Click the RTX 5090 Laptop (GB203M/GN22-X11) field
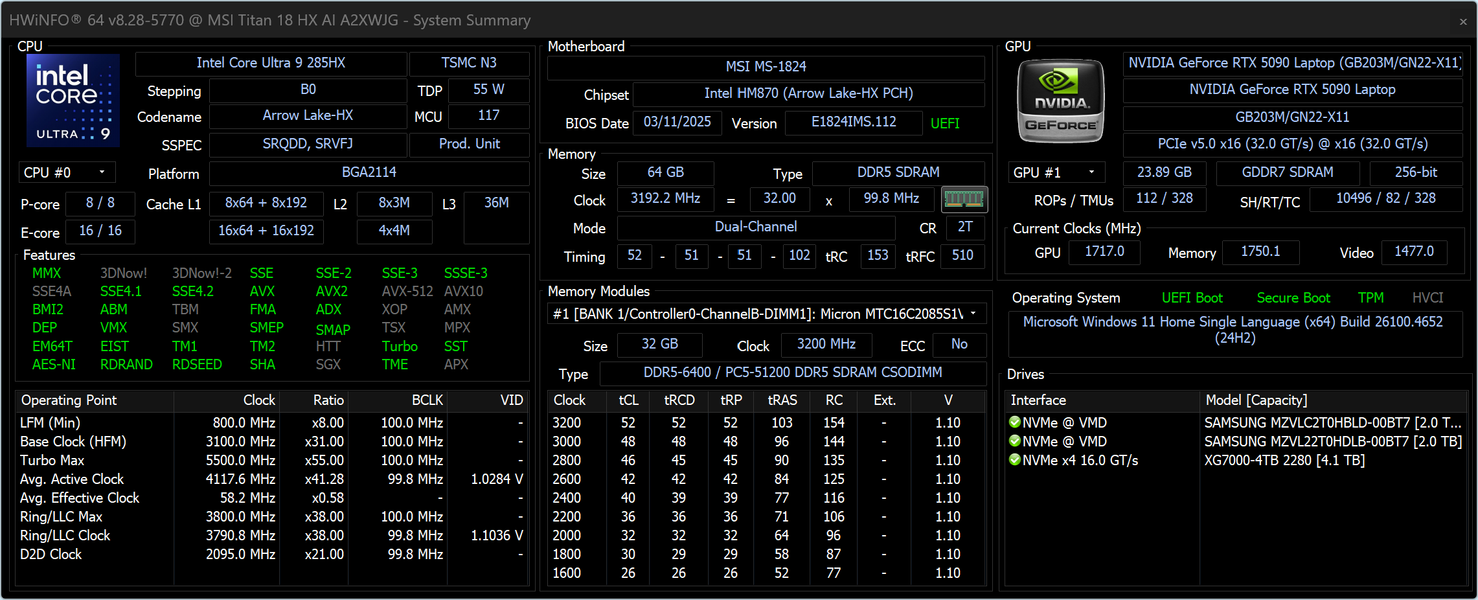1478x600 pixels. pyautogui.click(x=1294, y=63)
